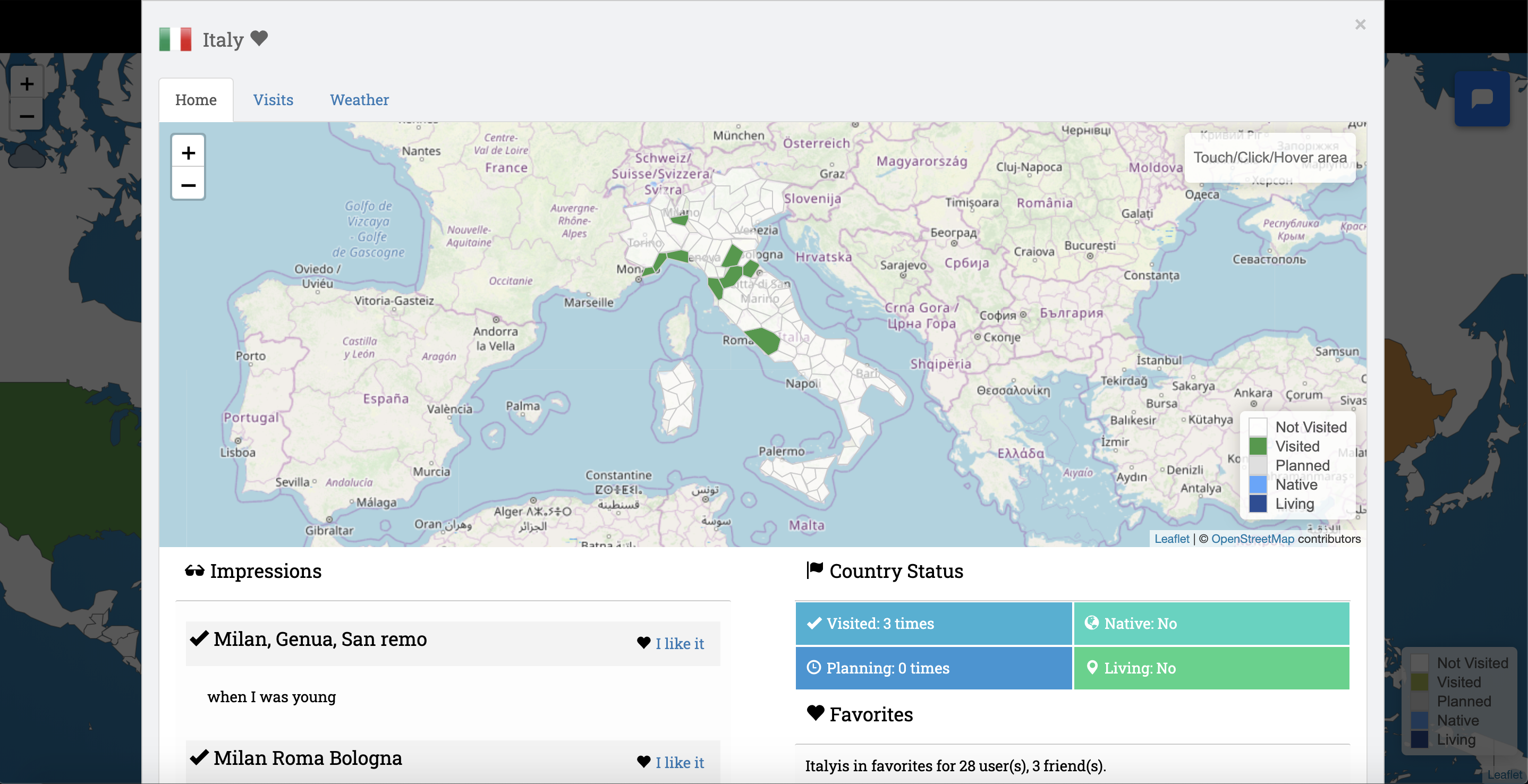Click the Leaflet attribution link
1528x784 pixels.
coord(1172,539)
